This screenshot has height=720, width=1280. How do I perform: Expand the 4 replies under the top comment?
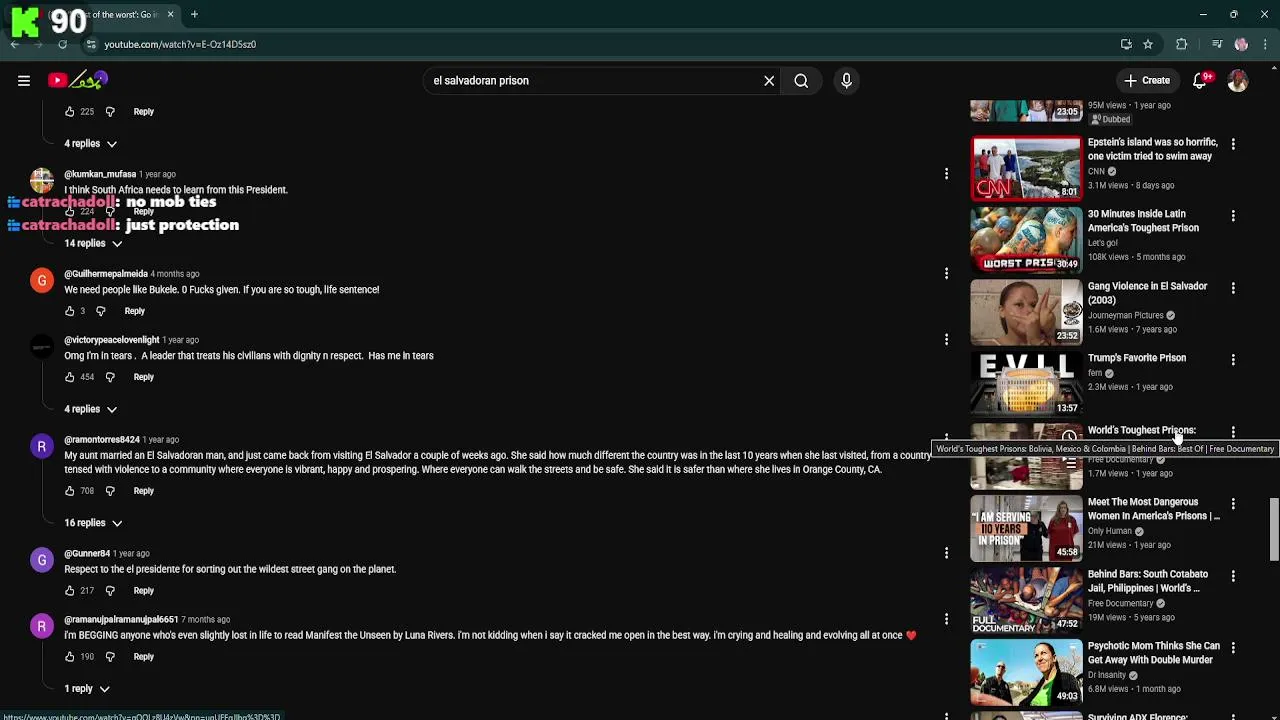(x=90, y=144)
